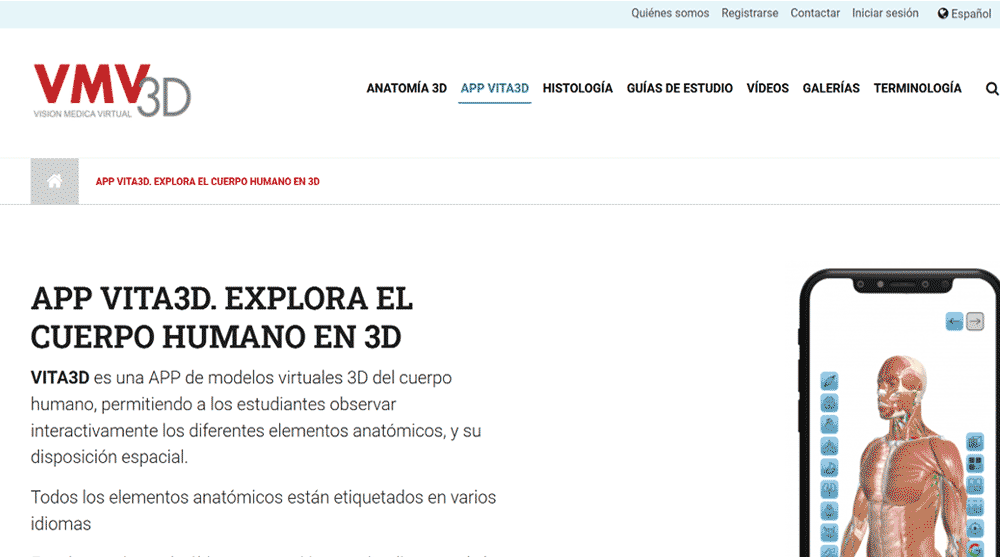Go to the VÍDEOS section
Viewport: 1000px width, 557px height.
[767, 88]
